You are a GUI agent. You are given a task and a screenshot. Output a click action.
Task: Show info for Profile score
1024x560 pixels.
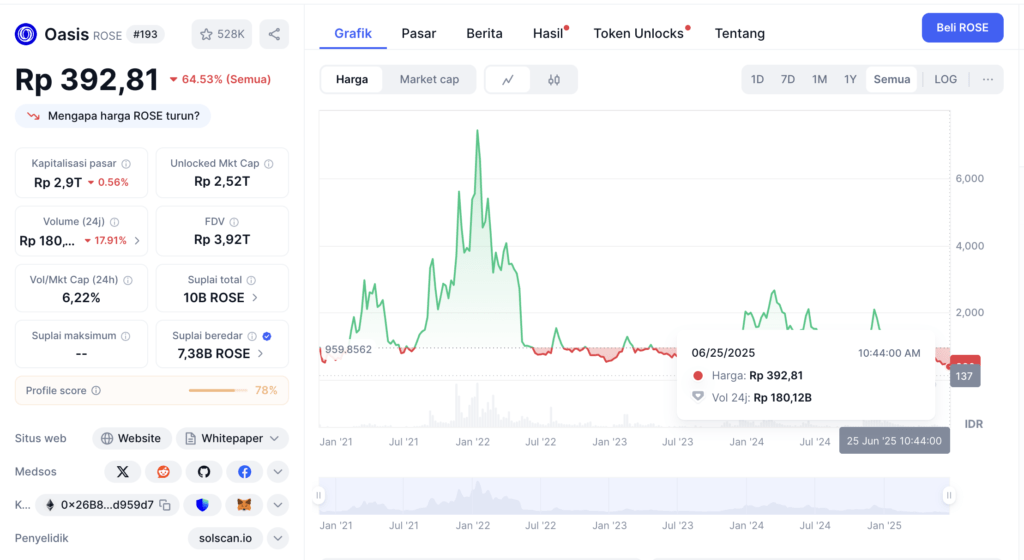96,390
